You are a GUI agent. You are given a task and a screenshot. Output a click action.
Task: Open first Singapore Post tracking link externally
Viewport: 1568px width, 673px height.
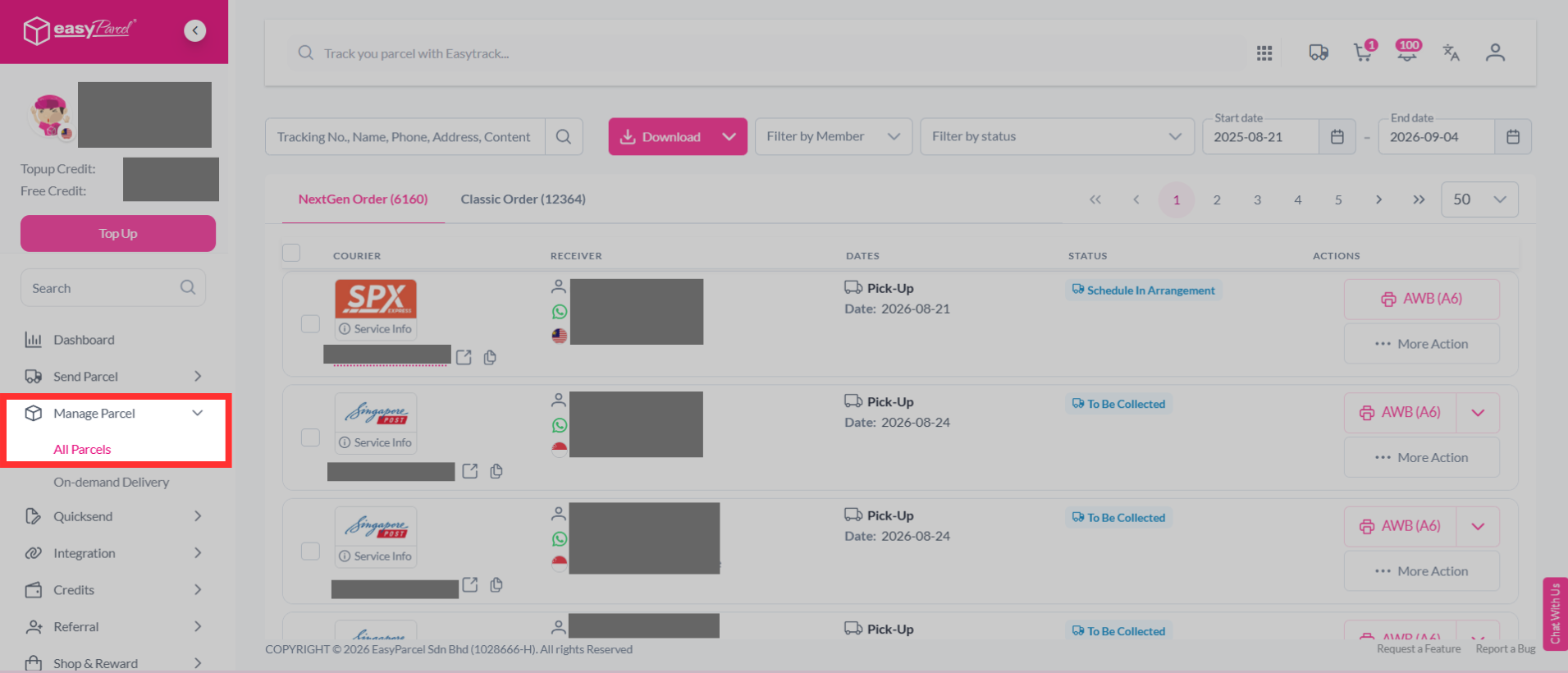click(x=469, y=471)
